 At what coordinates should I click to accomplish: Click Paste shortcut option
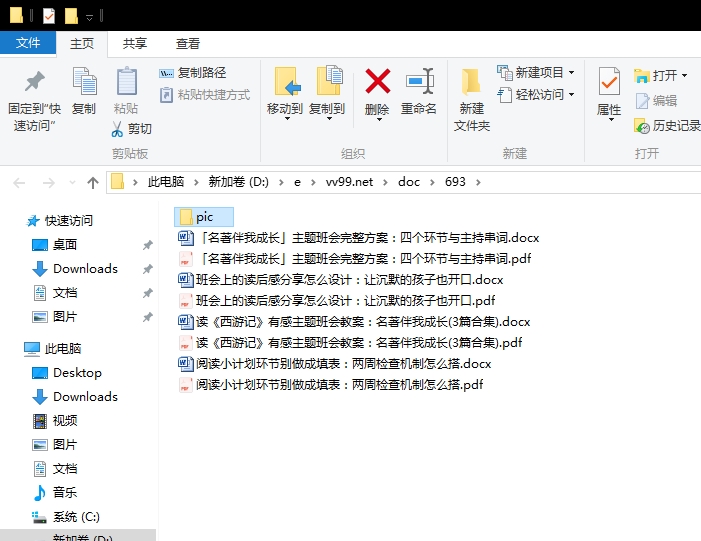coord(205,95)
